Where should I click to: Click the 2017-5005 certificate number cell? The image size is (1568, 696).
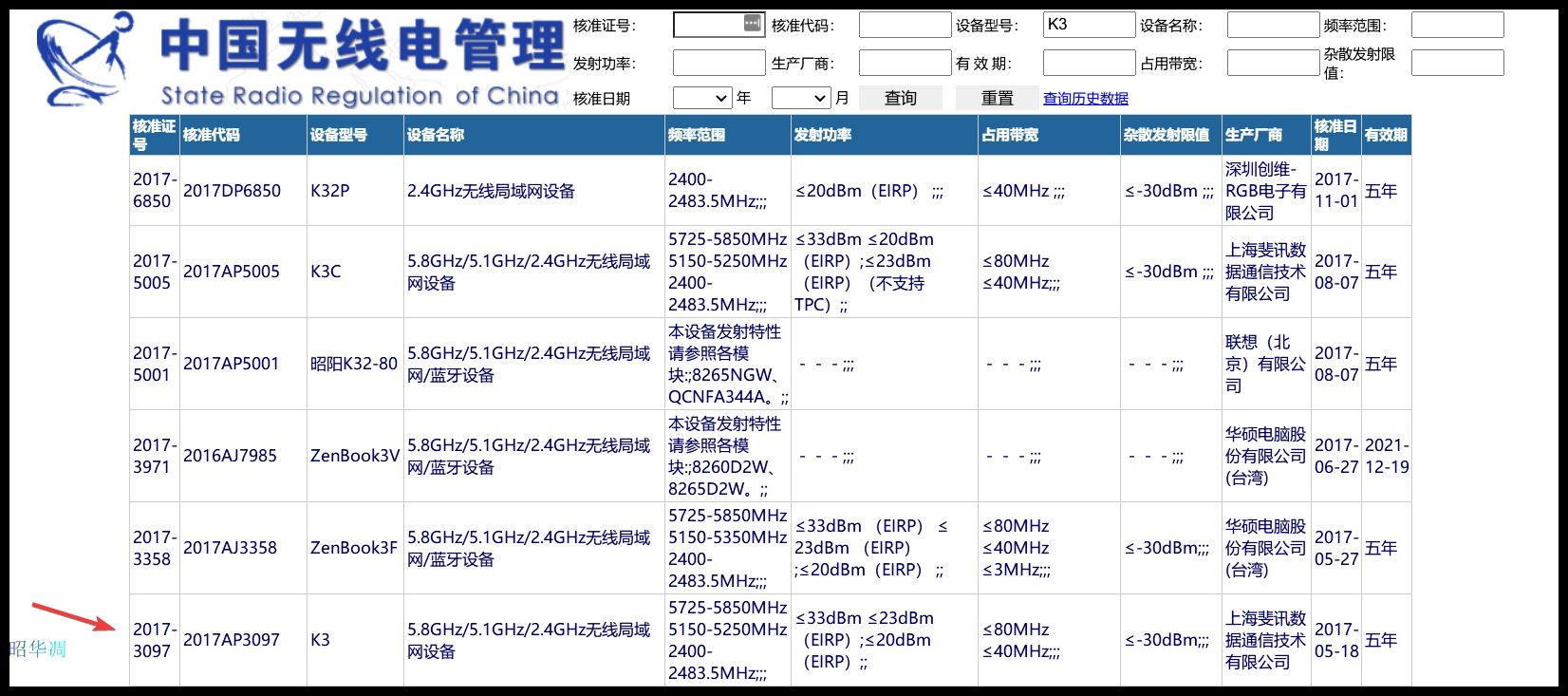[154, 272]
